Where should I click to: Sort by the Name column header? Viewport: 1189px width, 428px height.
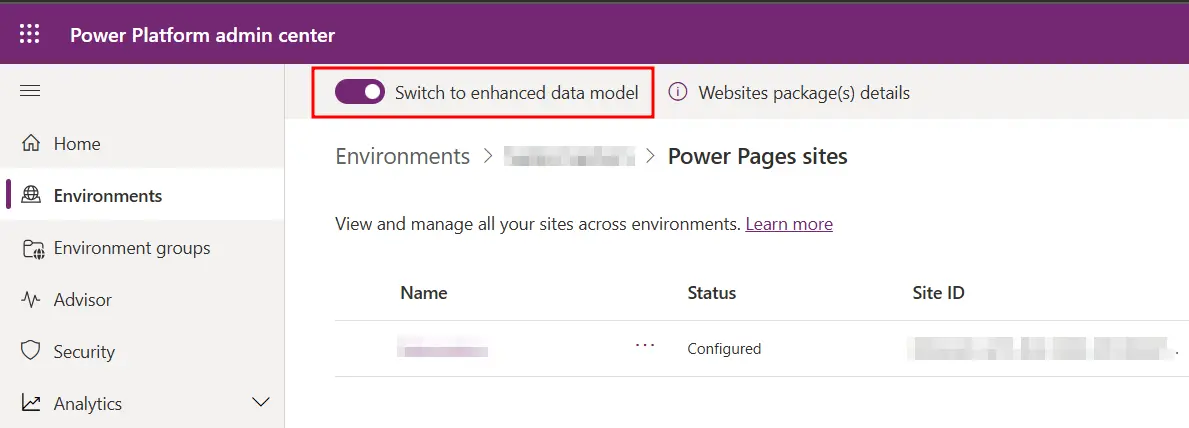424,293
